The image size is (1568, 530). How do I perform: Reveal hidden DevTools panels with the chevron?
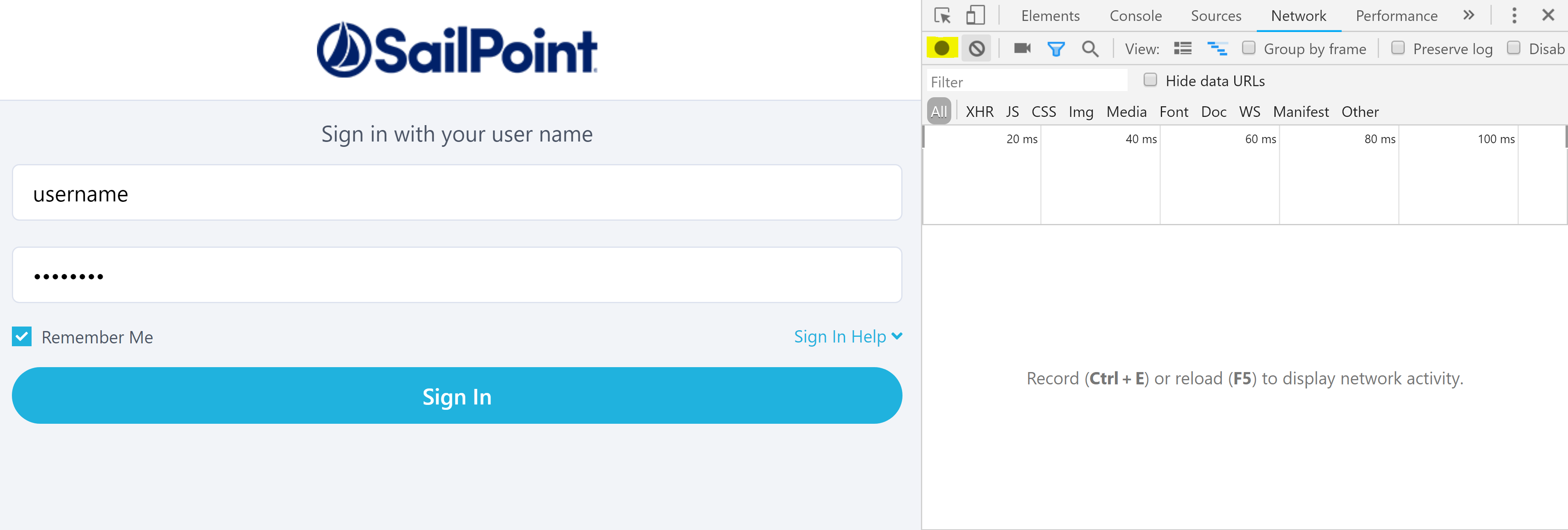[1469, 15]
